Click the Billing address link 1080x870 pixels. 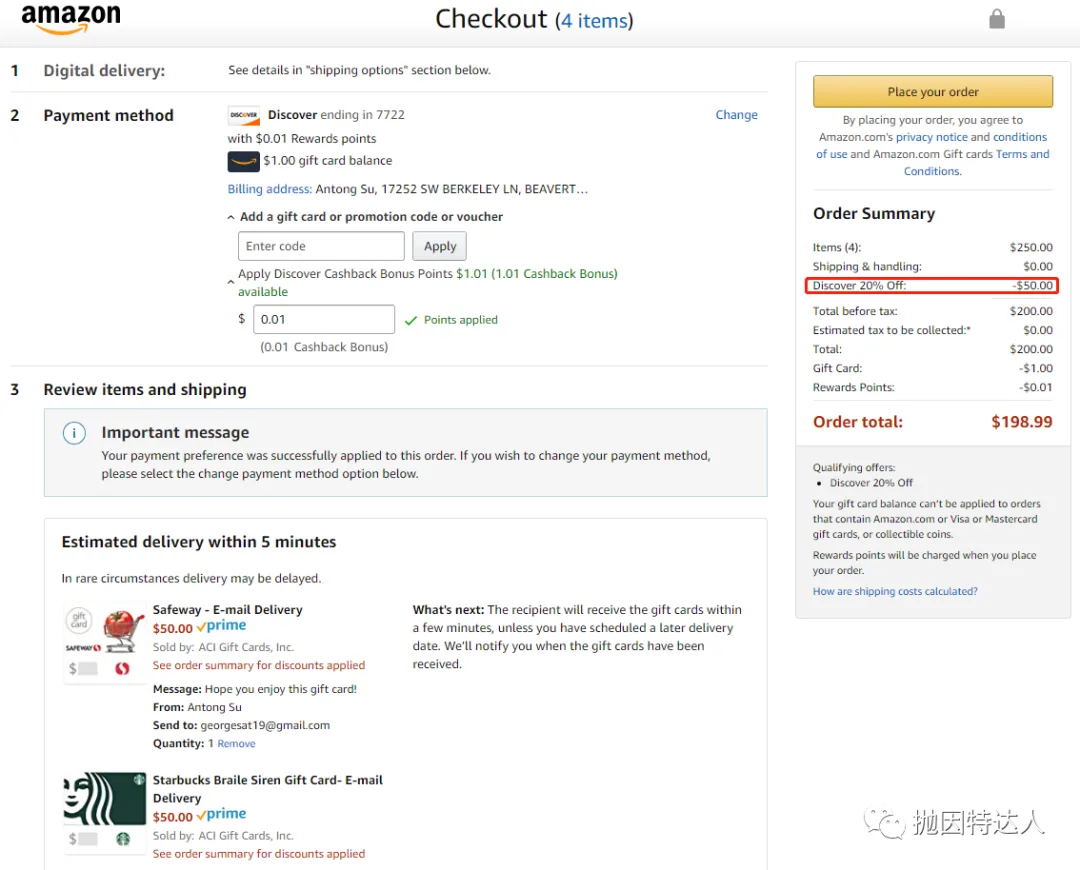coord(269,189)
